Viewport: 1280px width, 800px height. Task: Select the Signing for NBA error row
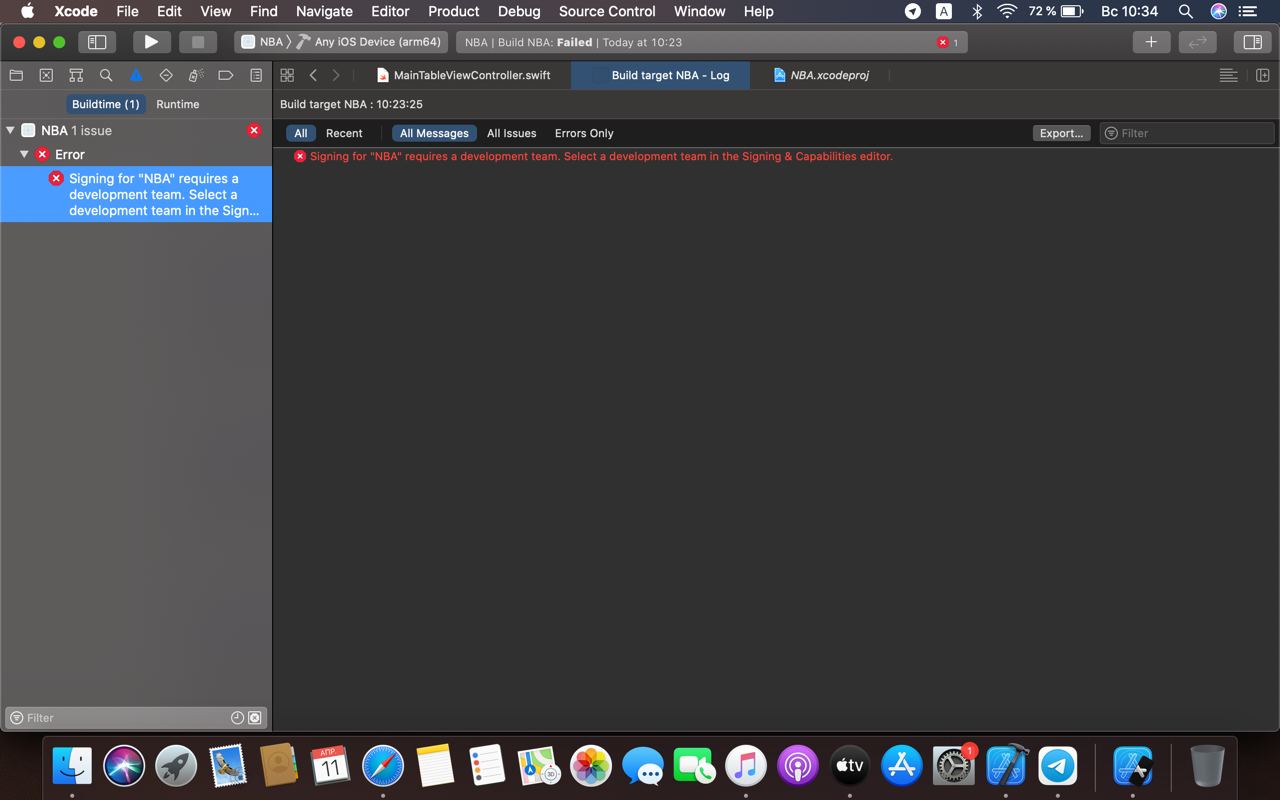136,194
